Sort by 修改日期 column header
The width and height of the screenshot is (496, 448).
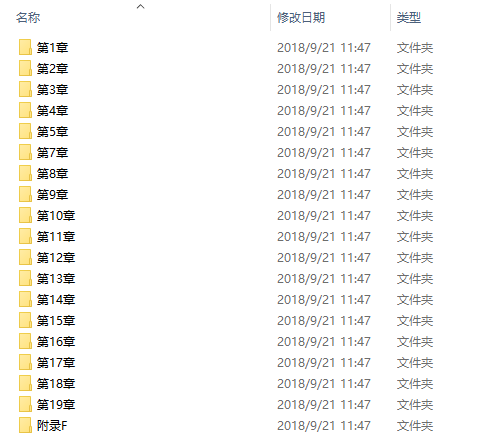coord(301,18)
